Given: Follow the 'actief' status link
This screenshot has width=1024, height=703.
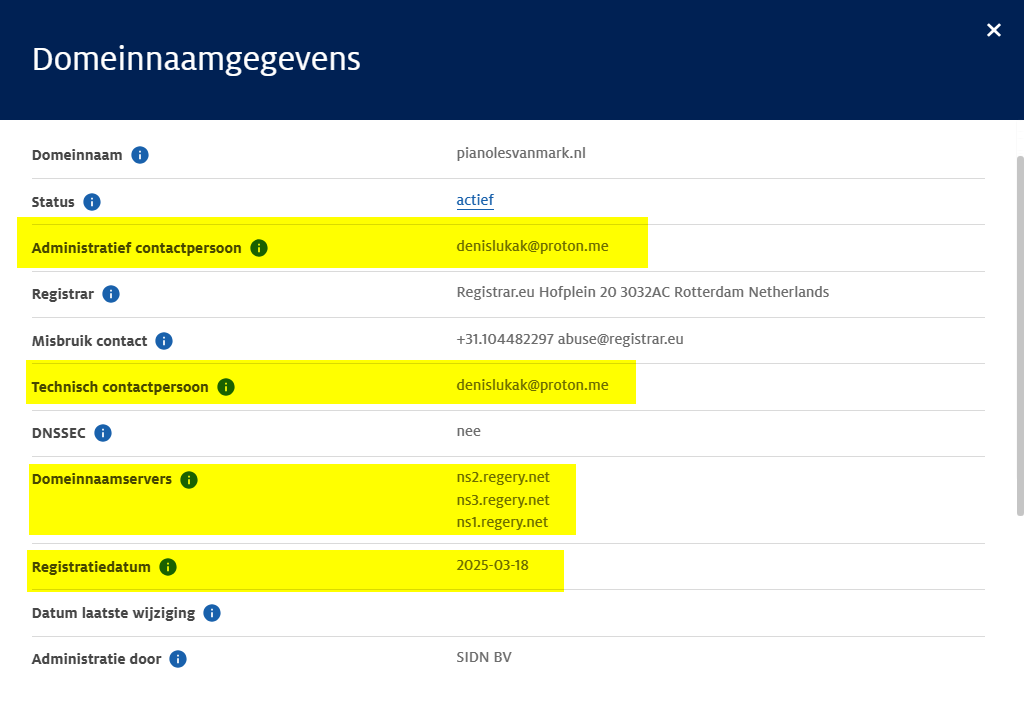Looking at the screenshot, I should pos(475,200).
